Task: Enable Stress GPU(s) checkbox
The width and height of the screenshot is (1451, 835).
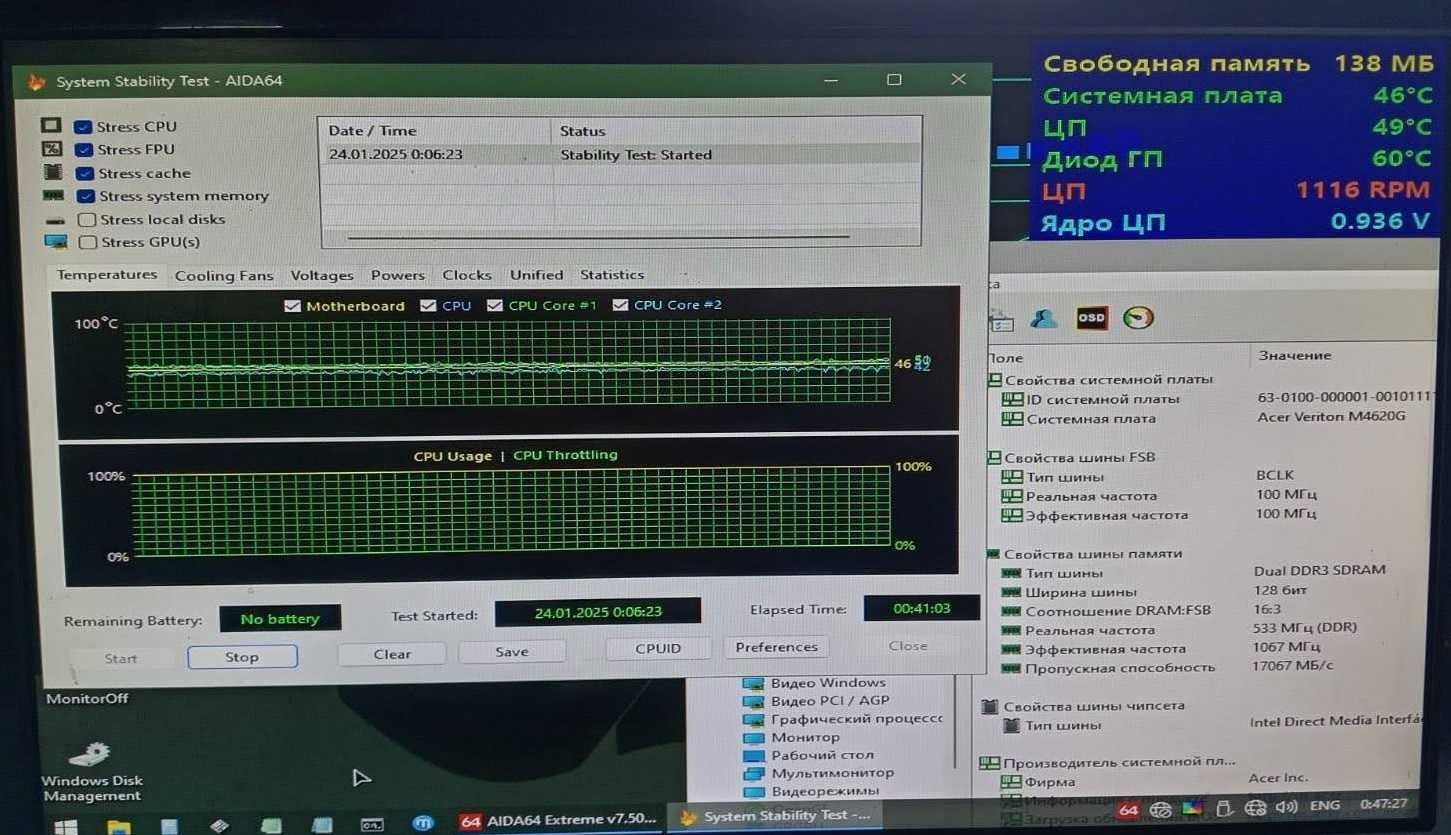Action: tap(87, 242)
